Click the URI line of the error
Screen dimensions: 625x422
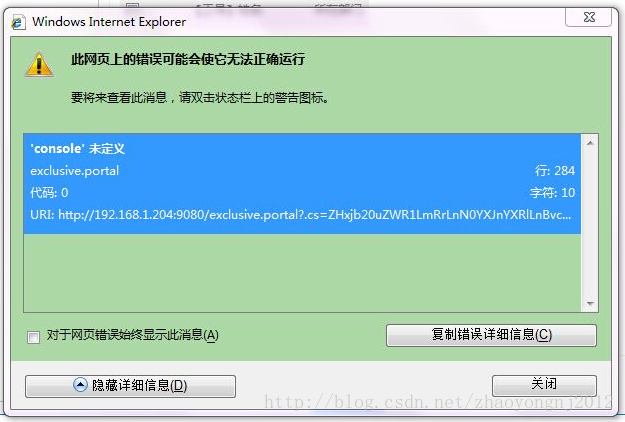(301, 215)
